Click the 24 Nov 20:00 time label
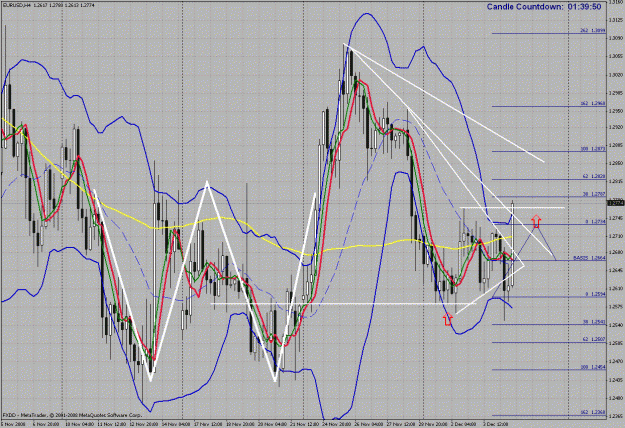This screenshot has height=428, width=625. [337, 424]
